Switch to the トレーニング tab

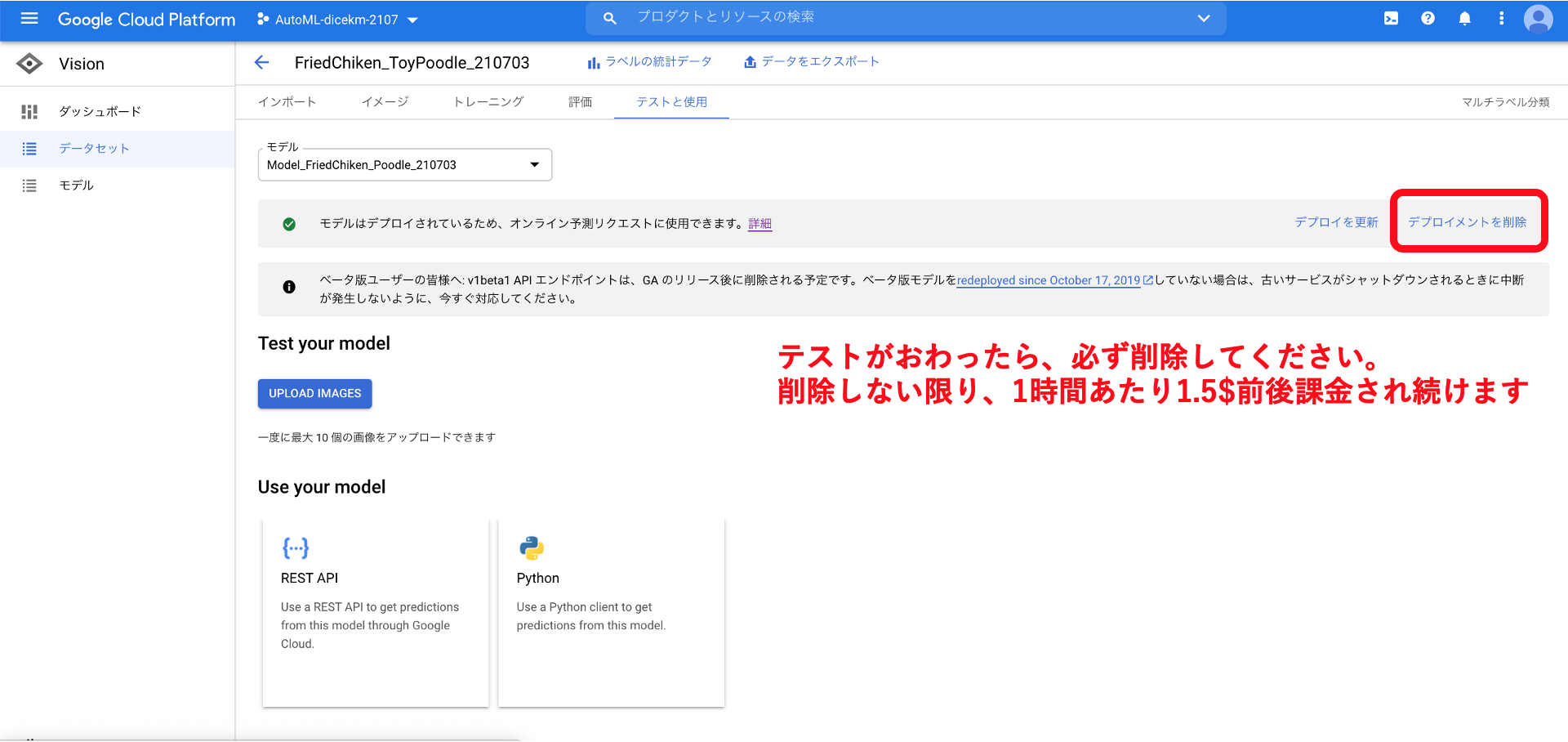[x=488, y=101]
